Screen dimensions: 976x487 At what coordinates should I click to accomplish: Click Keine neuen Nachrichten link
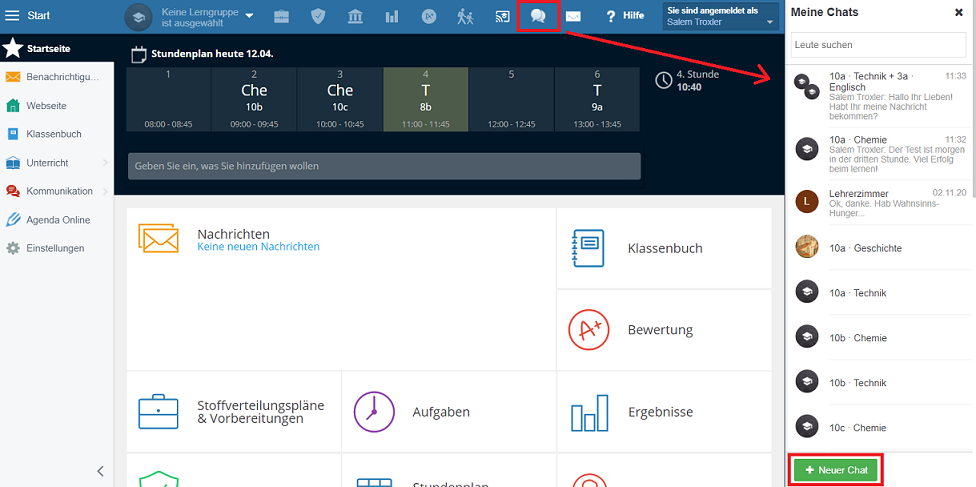(258, 247)
